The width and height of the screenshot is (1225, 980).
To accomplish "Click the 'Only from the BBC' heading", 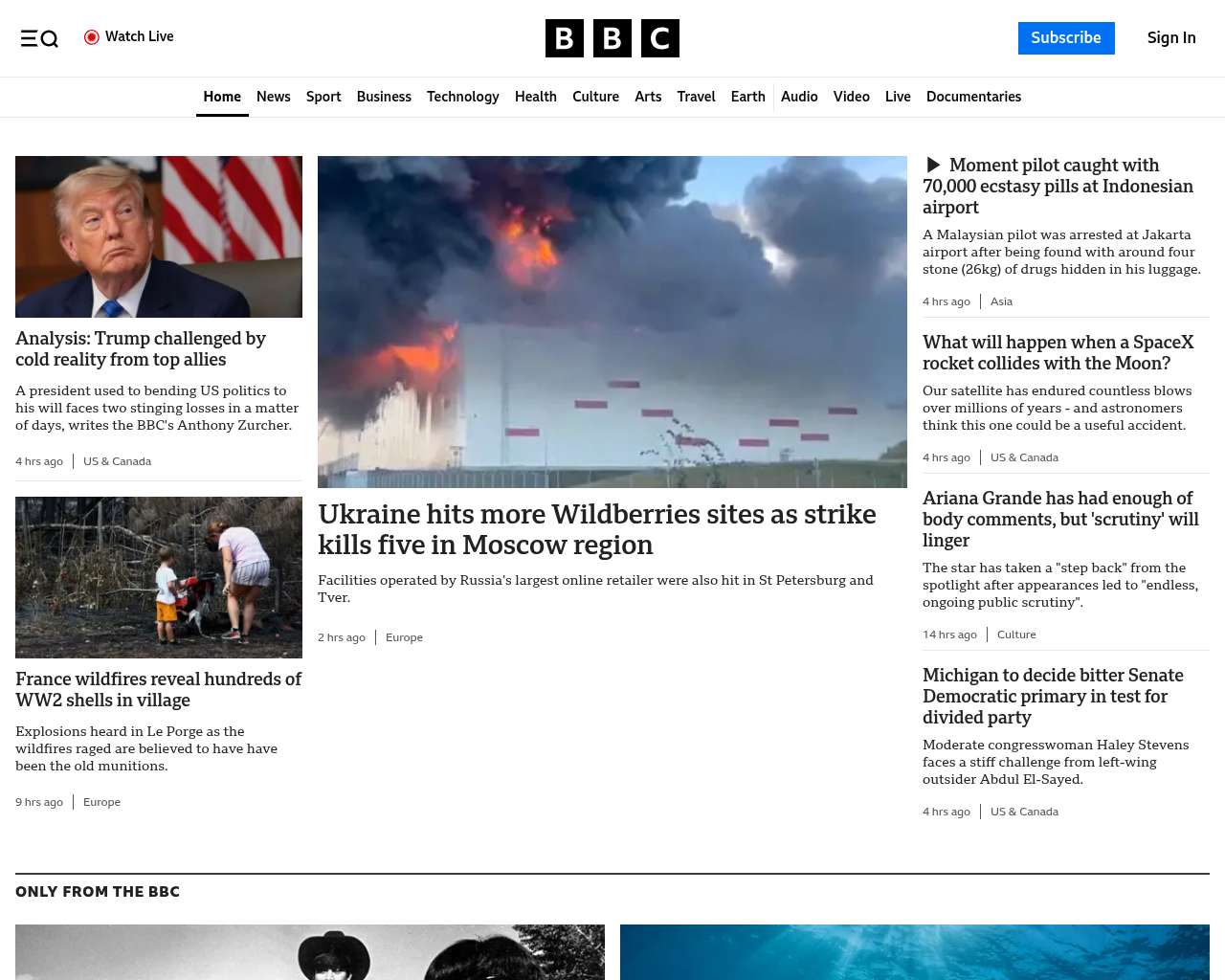I will (98, 892).
